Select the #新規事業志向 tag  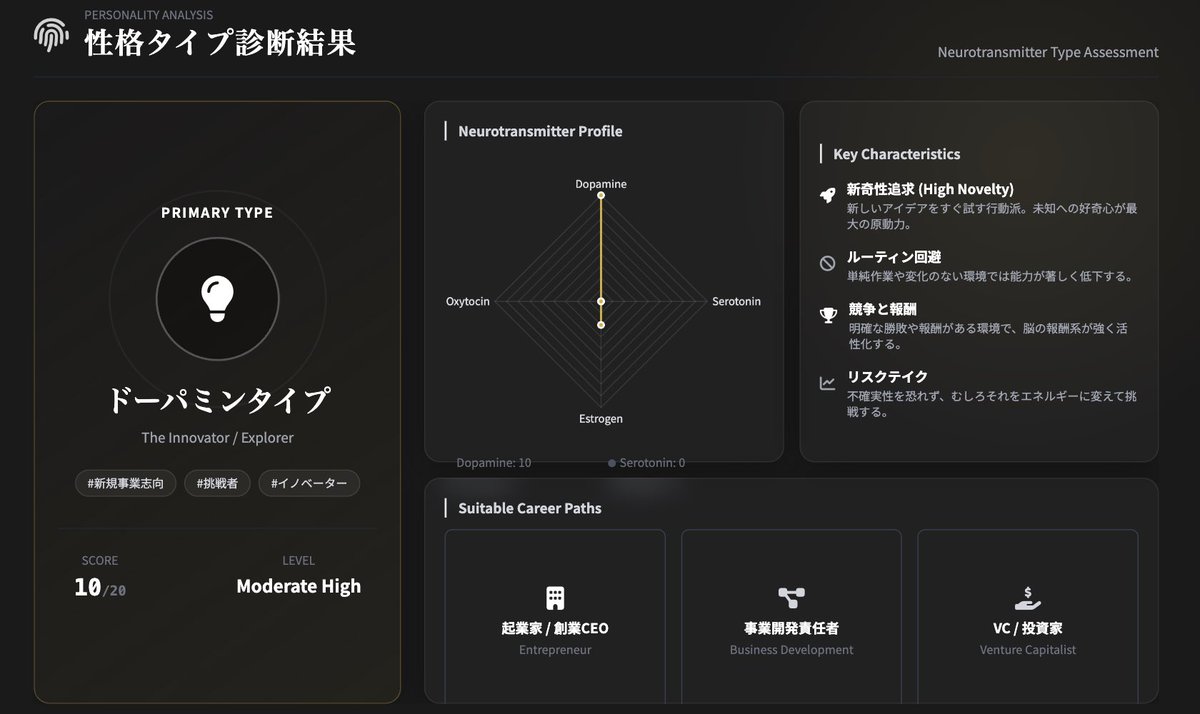pos(126,483)
